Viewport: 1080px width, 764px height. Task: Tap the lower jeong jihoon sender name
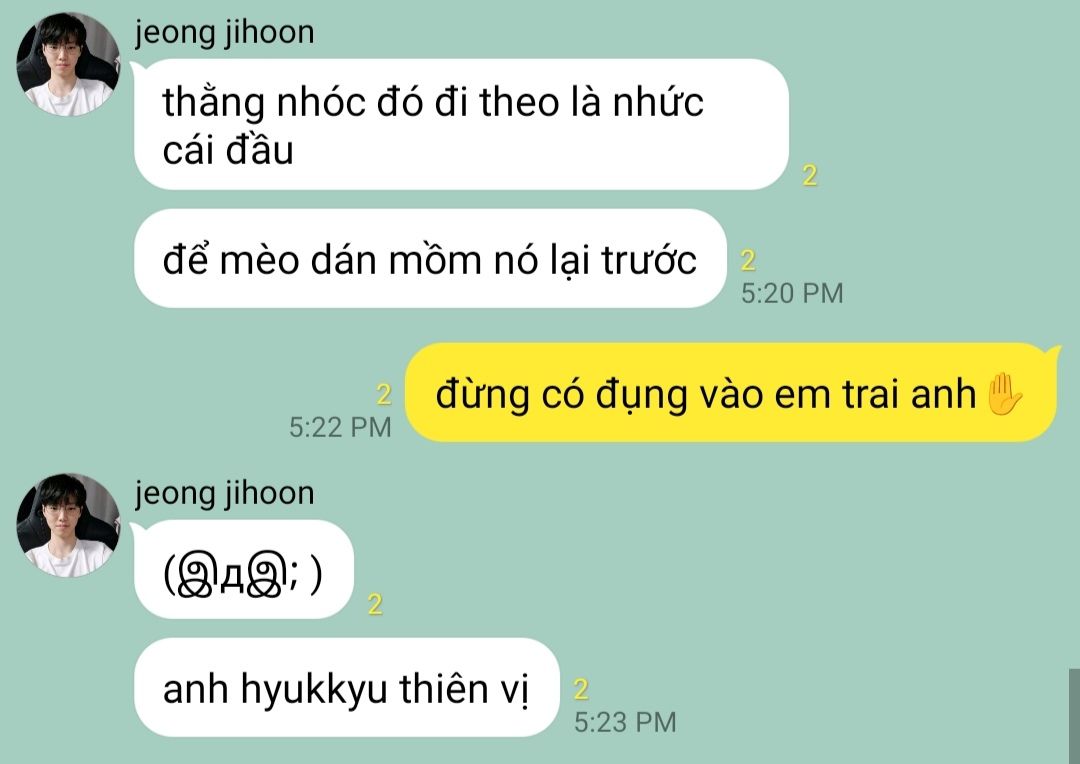tap(225, 493)
